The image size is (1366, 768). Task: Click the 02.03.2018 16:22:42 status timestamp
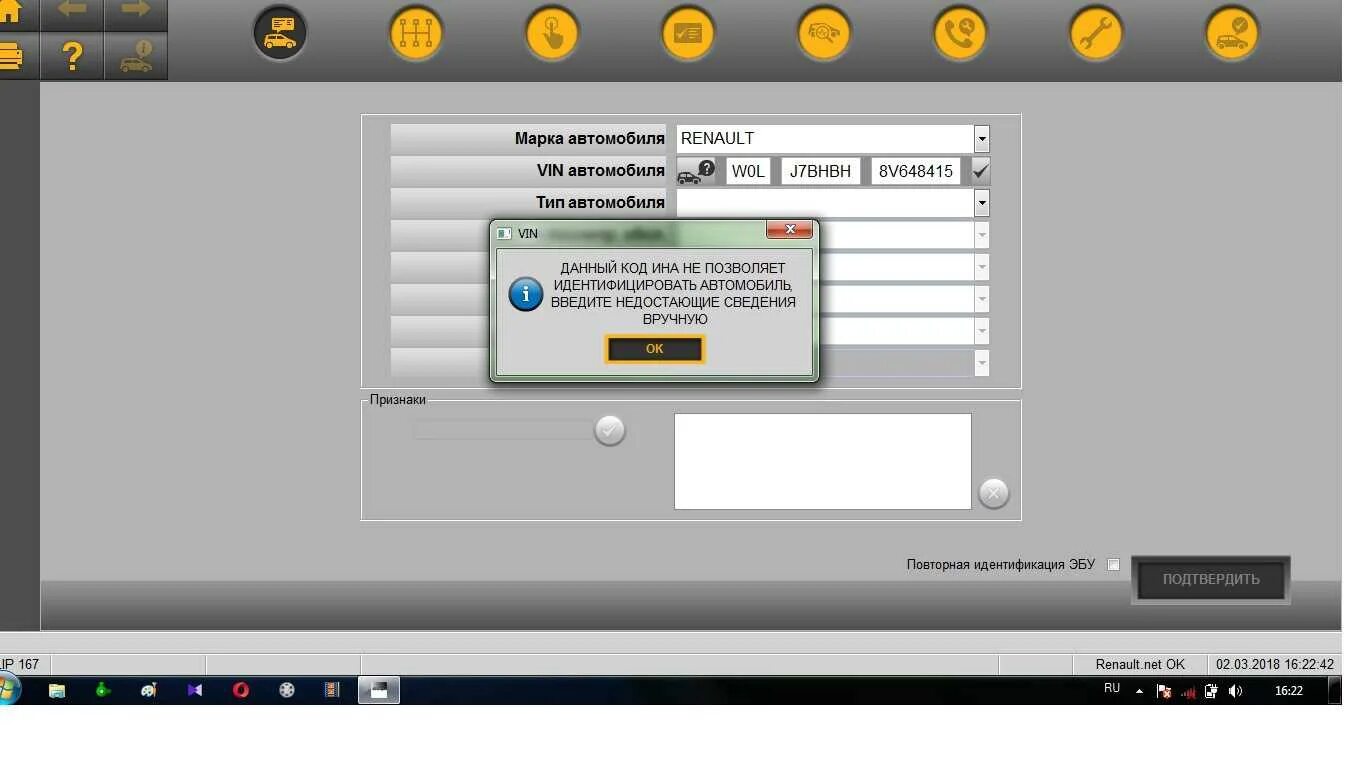(1274, 664)
